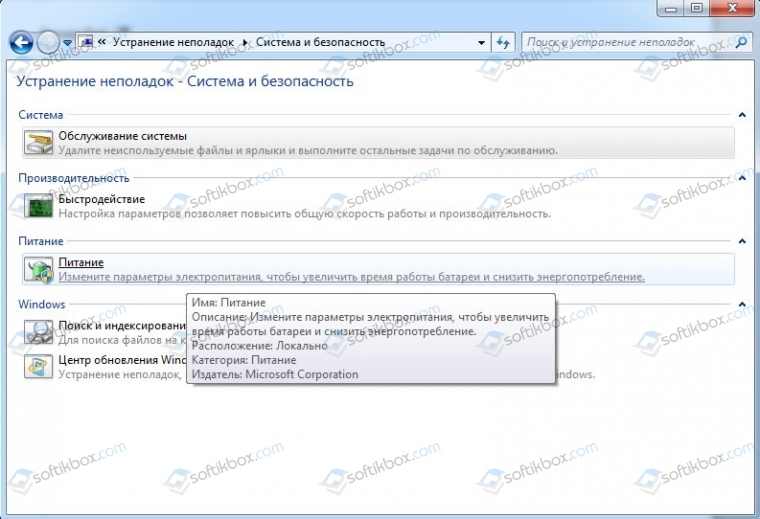The height and width of the screenshot is (519, 760).
Task: Click the «Система» section header label
Action: (41, 115)
